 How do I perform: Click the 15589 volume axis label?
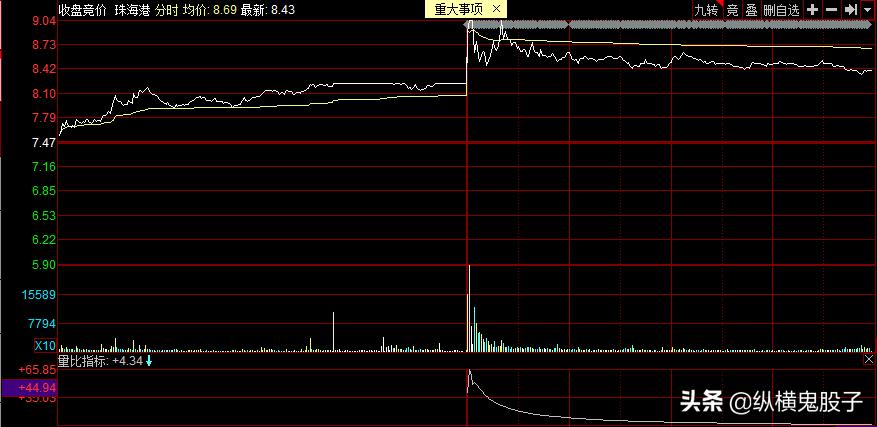point(40,294)
